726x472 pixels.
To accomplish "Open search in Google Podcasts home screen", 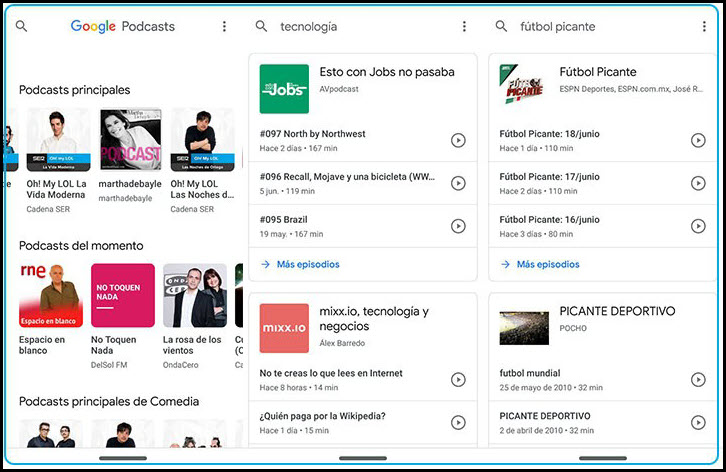I will pos(21,27).
